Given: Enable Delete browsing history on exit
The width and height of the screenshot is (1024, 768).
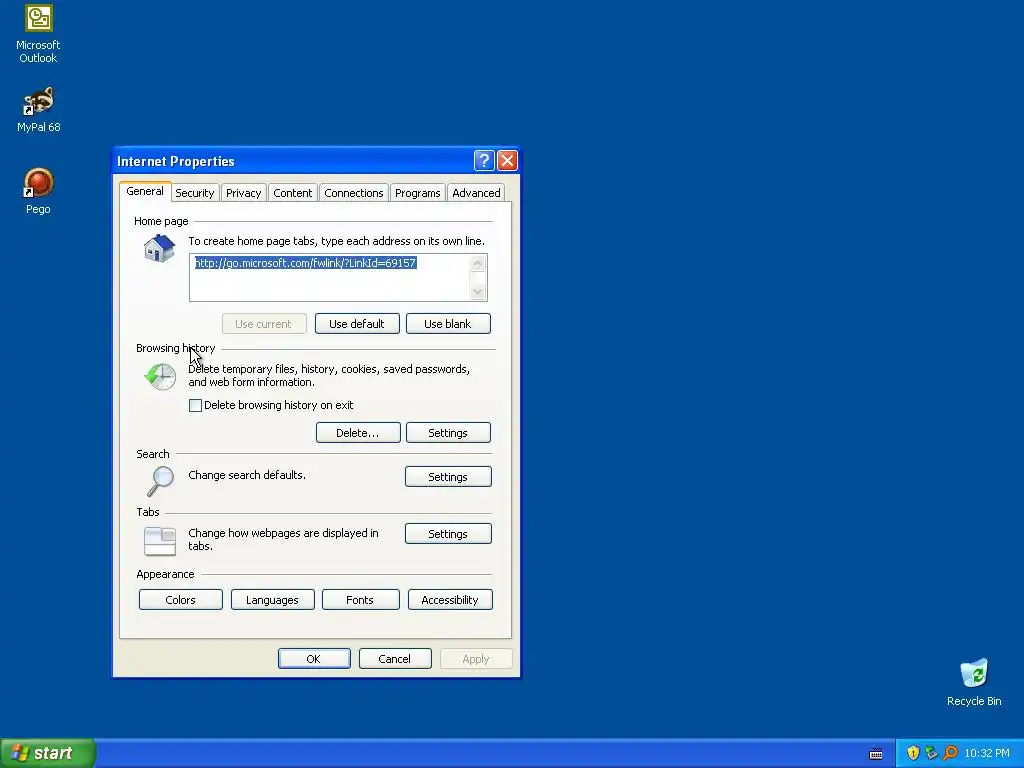Looking at the screenshot, I should coord(195,406).
